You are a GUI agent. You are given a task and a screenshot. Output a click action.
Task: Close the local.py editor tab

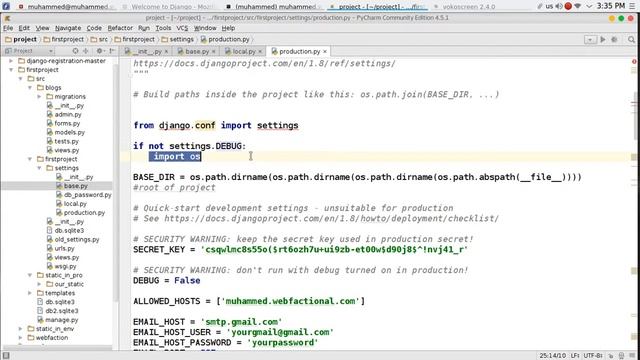point(260,51)
